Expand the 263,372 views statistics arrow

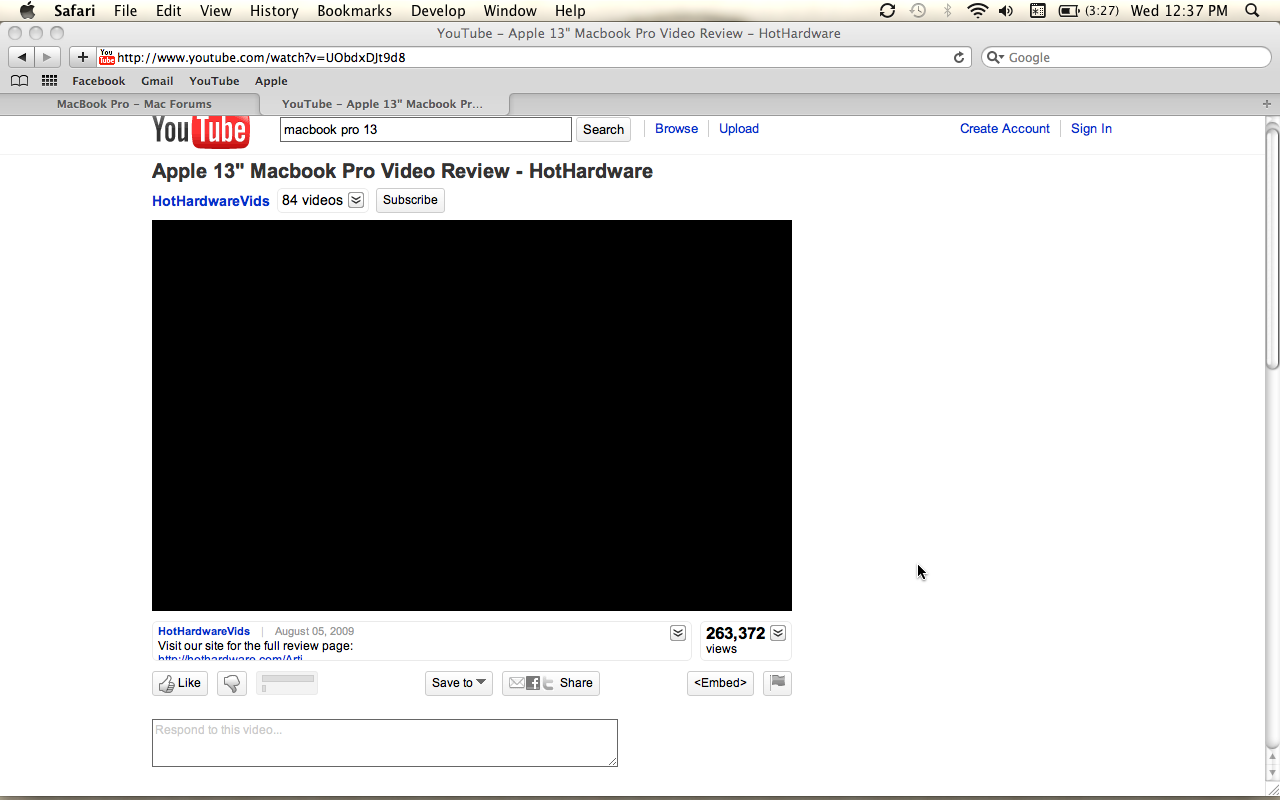(x=778, y=633)
